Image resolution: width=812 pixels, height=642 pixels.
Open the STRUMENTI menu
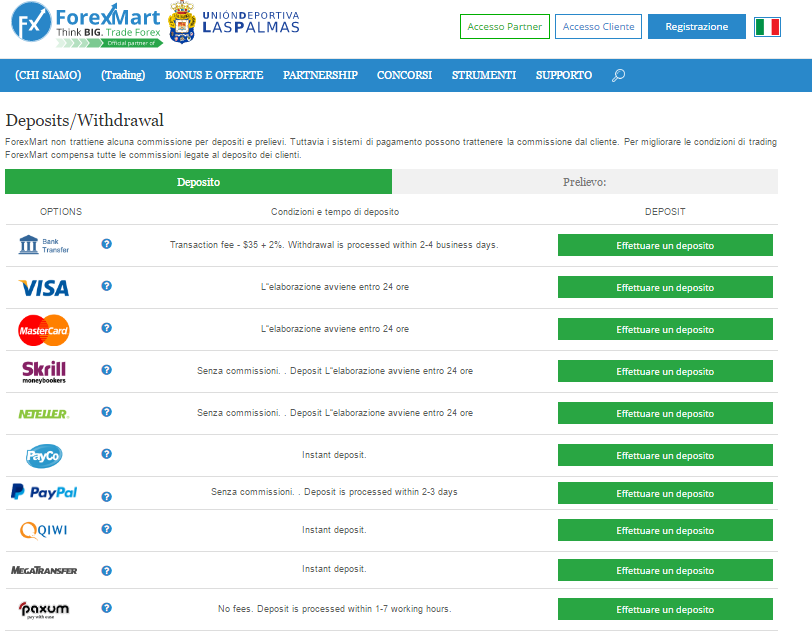[x=484, y=75]
